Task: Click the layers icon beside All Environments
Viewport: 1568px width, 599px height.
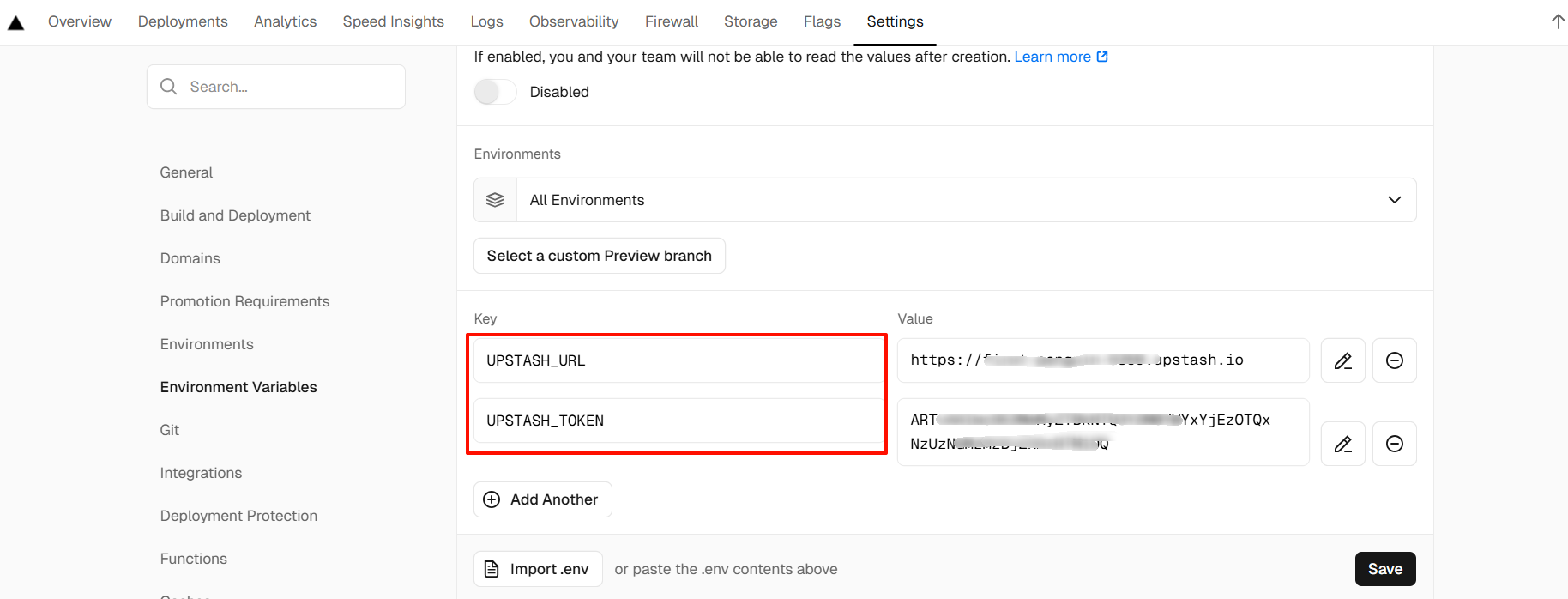Action: [x=495, y=200]
